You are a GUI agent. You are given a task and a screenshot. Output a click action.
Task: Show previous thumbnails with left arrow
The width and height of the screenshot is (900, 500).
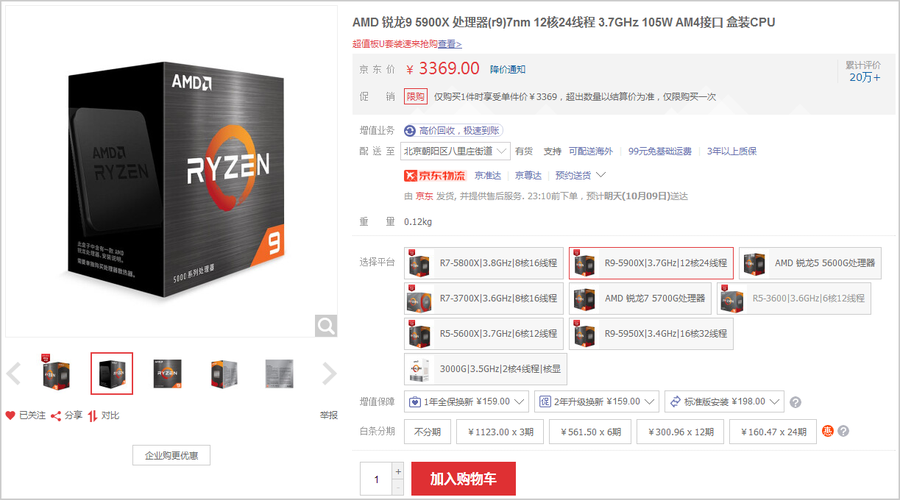pos(14,374)
